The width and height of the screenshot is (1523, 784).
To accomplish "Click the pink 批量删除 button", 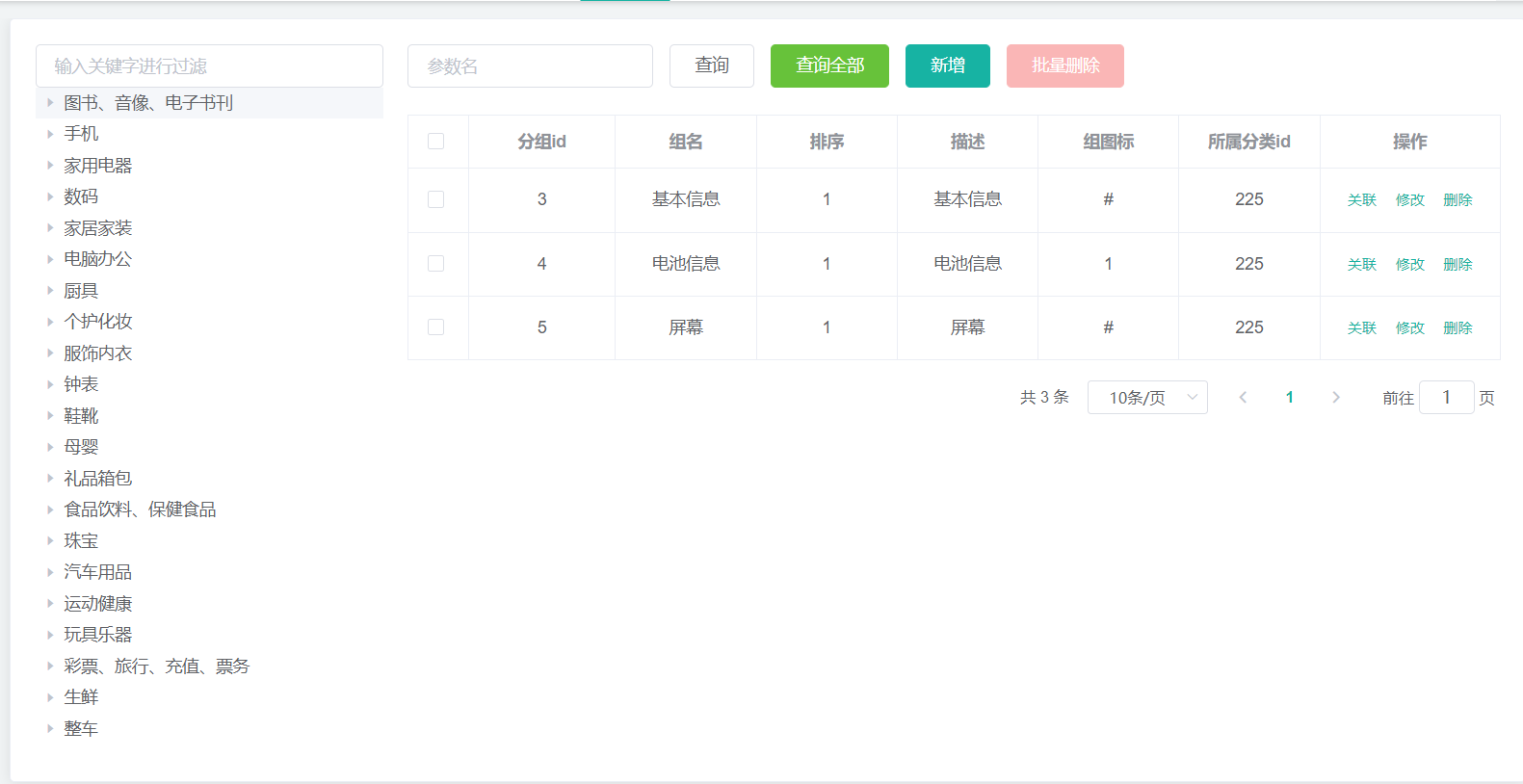I will point(1065,65).
